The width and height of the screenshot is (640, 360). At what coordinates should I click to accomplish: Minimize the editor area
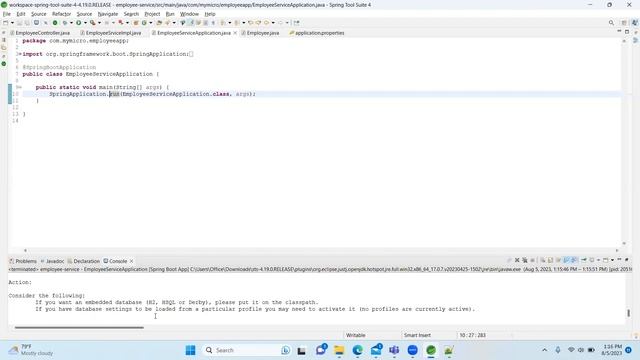619,31
